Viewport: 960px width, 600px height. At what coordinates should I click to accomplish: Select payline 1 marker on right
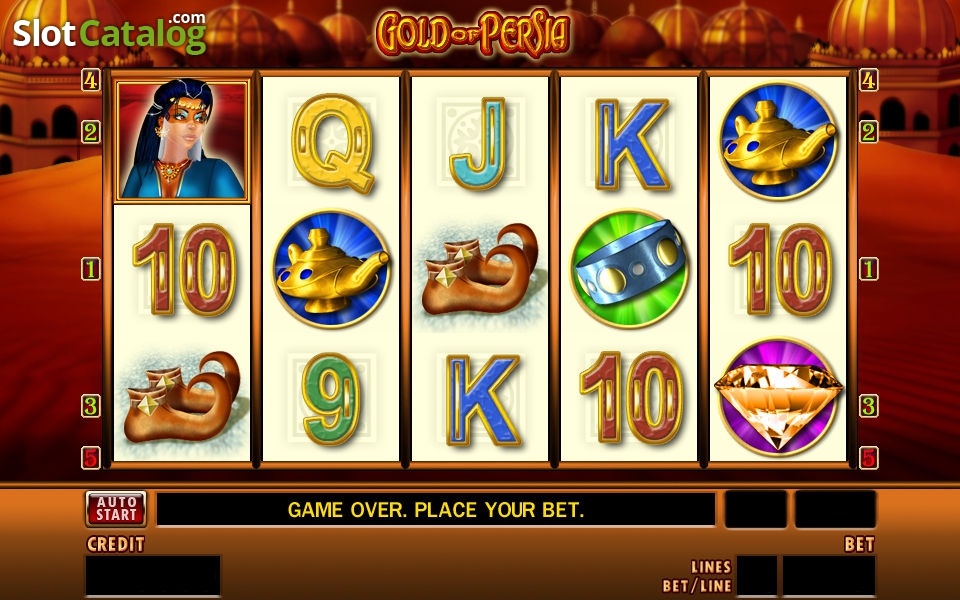coord(868,269)
